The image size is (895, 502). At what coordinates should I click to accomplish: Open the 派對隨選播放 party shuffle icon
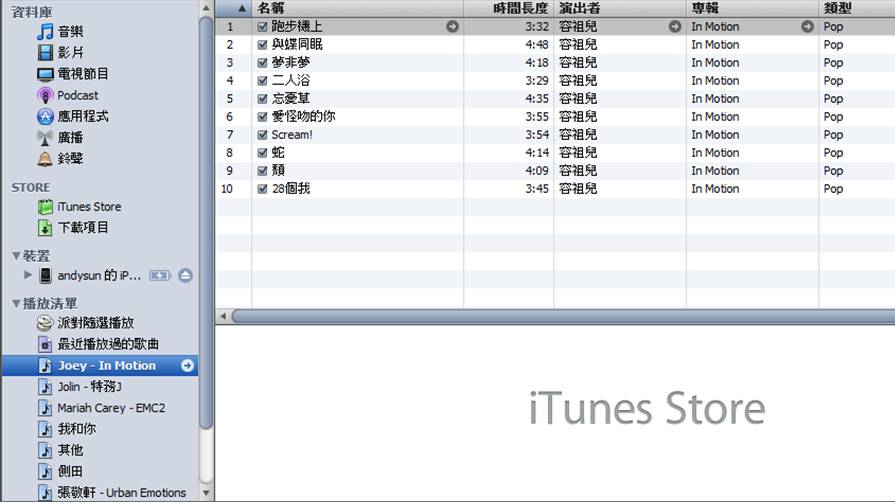pos(45,323)
